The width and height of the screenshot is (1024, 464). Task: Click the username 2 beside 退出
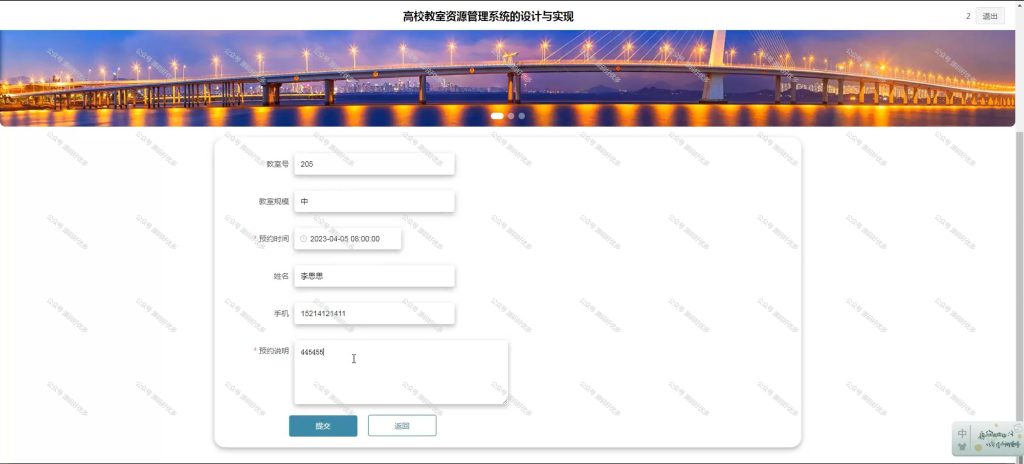[968, 16]
